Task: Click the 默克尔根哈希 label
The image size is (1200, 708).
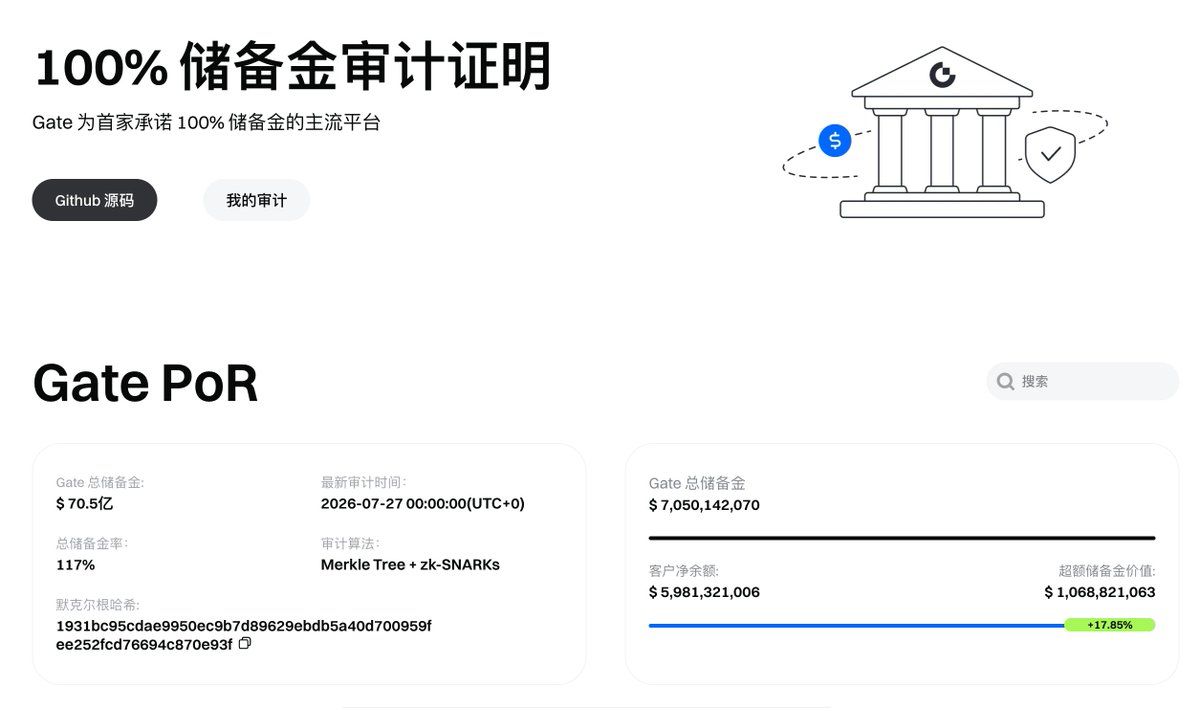Action: 98,605
